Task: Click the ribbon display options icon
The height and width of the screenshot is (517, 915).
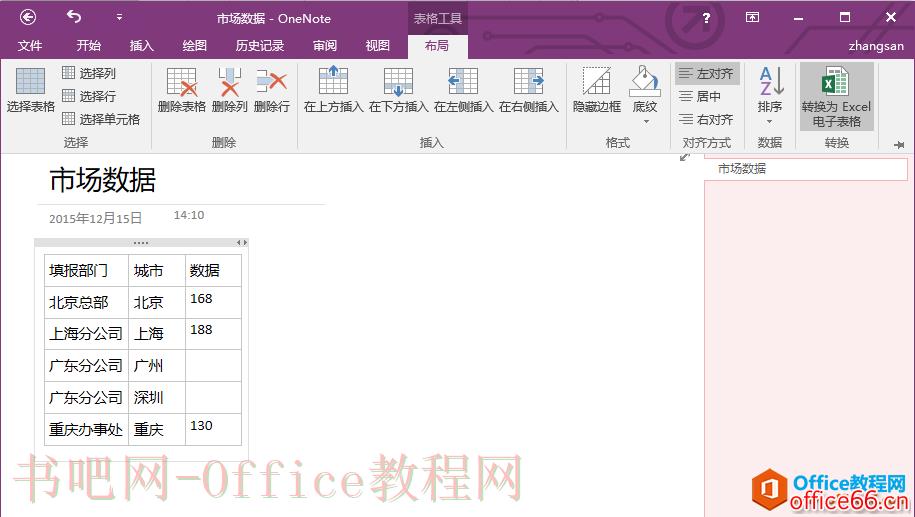Action: [752, 18]
